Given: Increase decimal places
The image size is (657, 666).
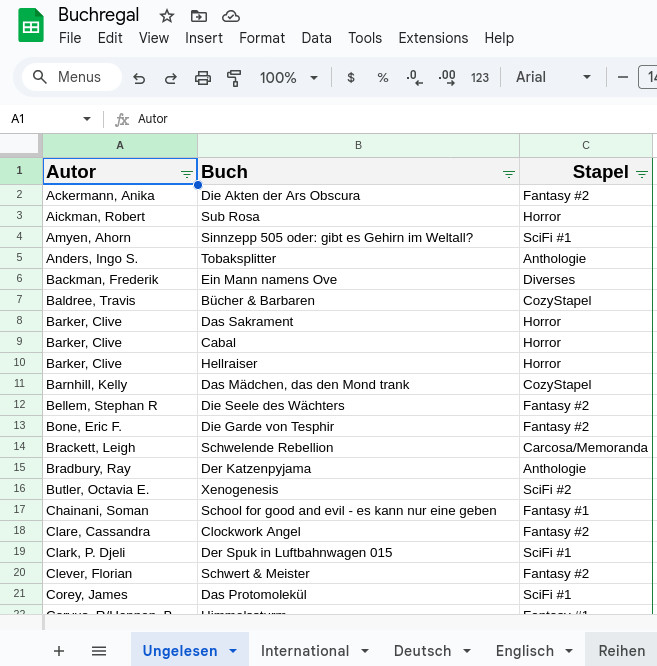Looking at the screenshot, I should pyautogui.click(x=447, y=78).
